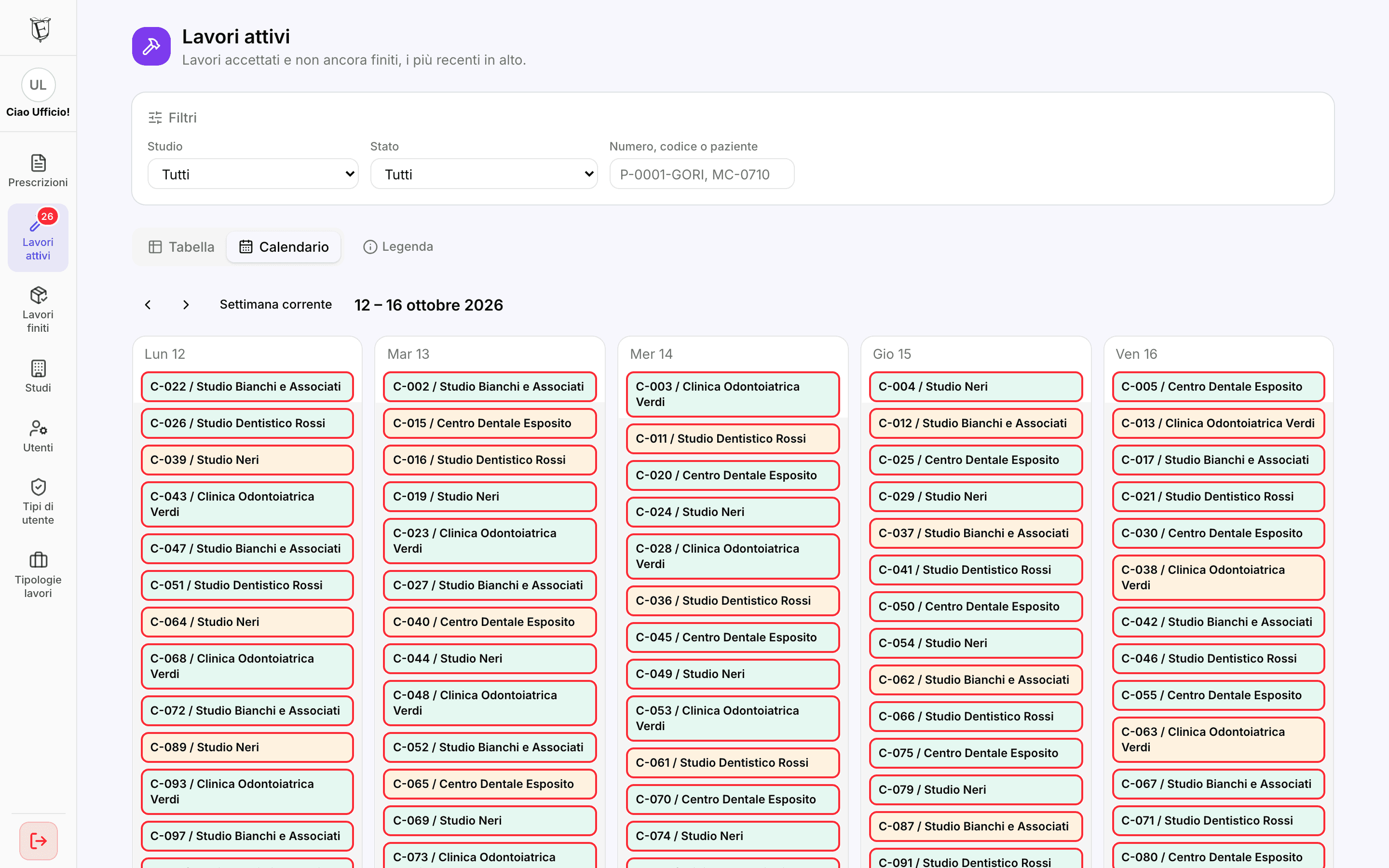The height and width of the screenshot is (868, 1389).
Task: Open job C-071 Studio Dentistico Rossi
Action: point(1219,821)
